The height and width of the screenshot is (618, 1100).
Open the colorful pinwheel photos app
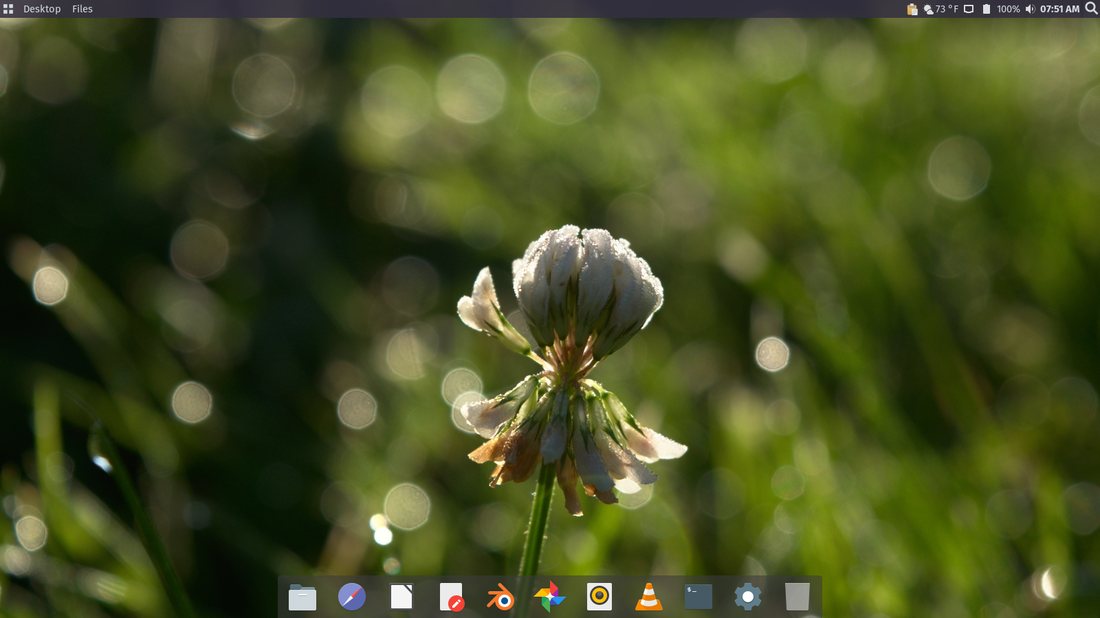tap(550, 597)
